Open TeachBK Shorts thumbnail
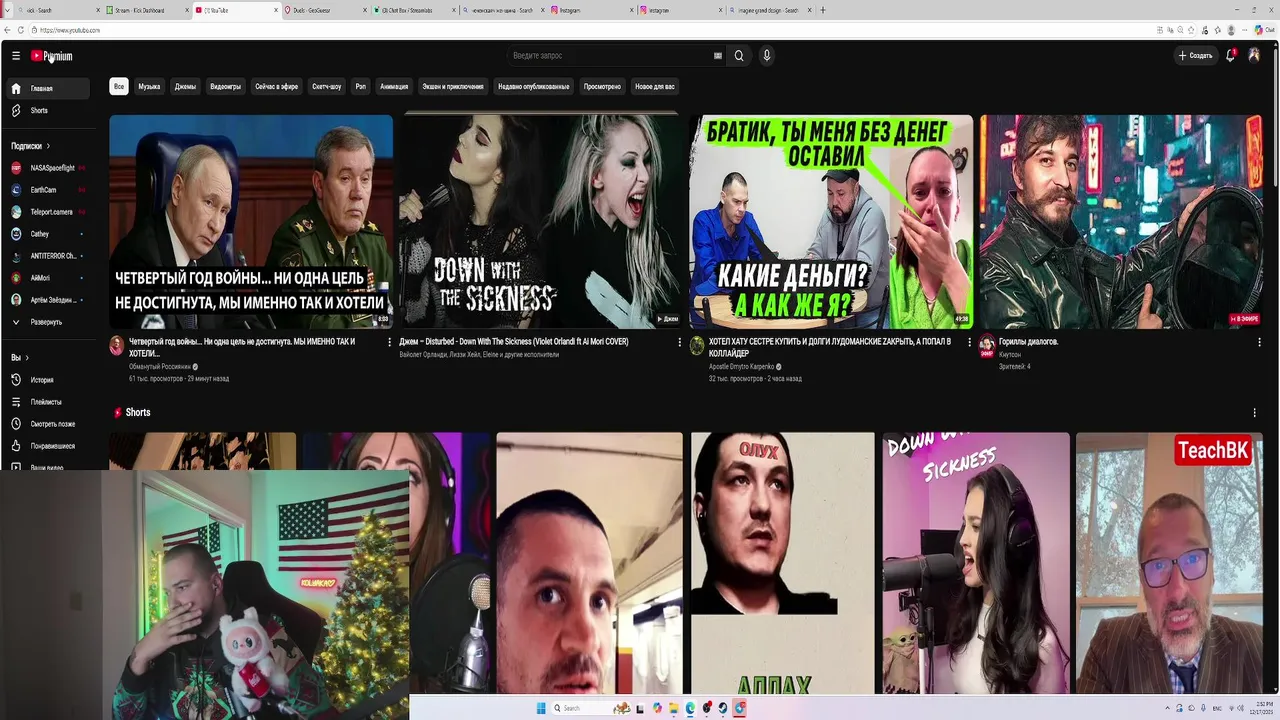The width and height of the screenshot is (1280, 720). [1169, 562]
